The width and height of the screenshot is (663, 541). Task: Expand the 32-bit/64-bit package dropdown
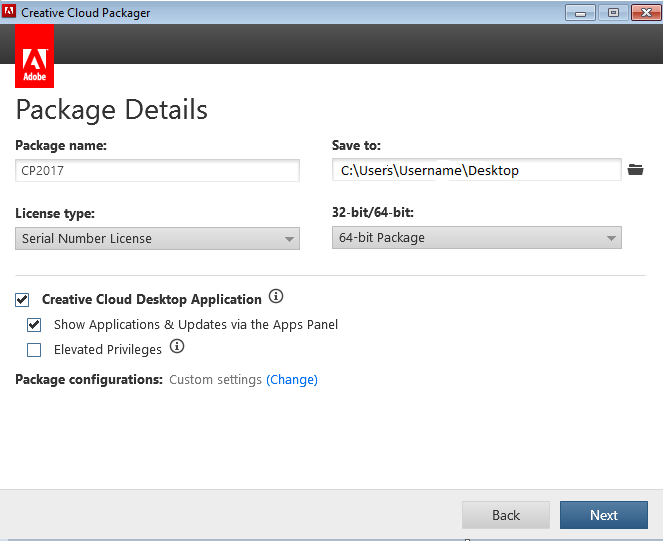click(476, 238)
